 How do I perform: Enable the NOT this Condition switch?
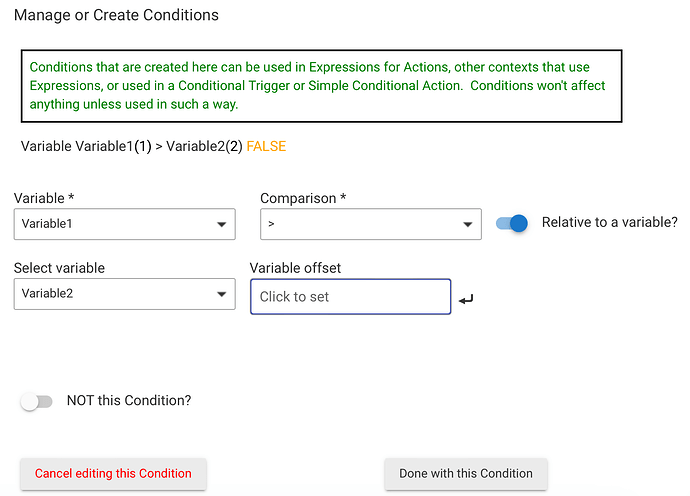[36, 402]
